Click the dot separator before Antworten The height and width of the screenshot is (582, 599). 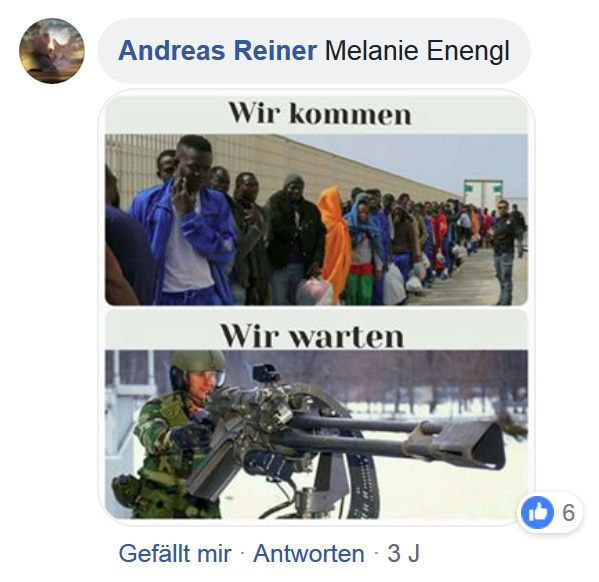pyautogui.click(x=242, y=554)
